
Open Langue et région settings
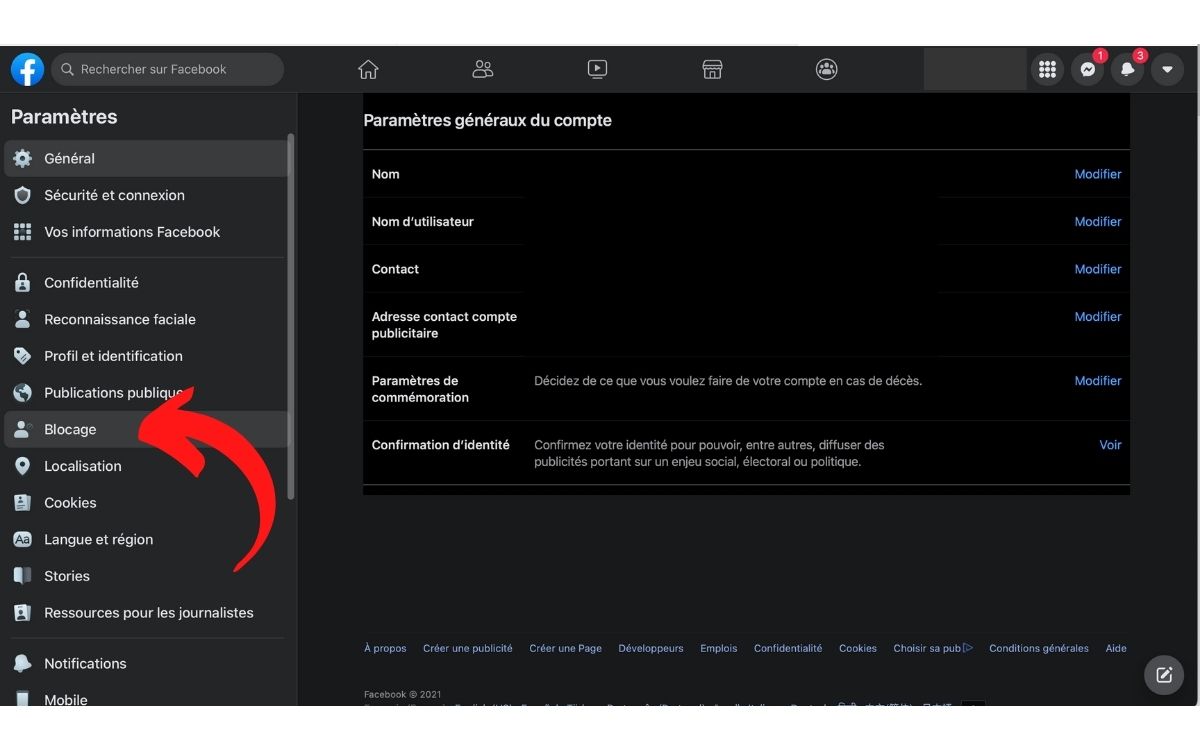(146, 540)
